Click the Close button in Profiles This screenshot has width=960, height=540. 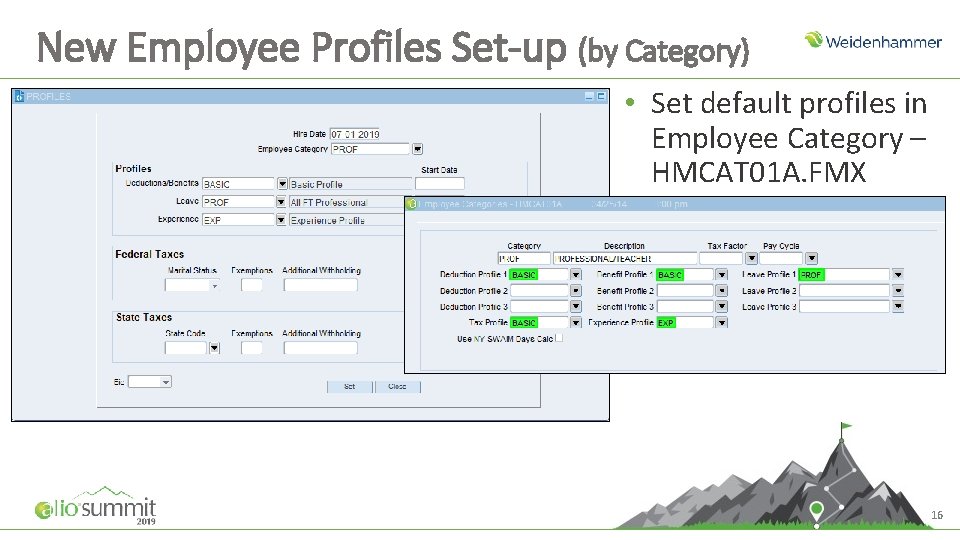coord(397,386)
